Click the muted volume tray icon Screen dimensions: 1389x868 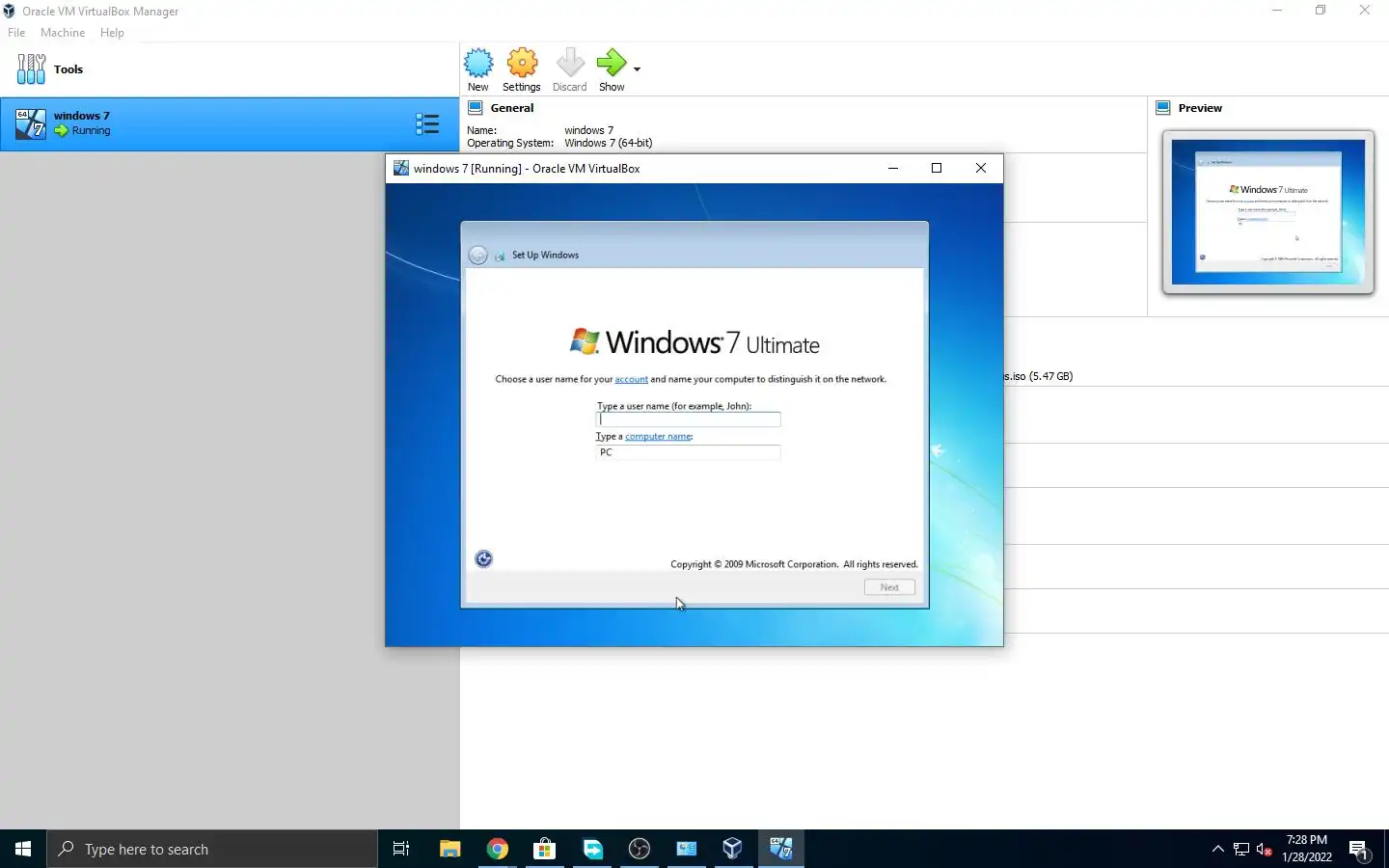[x=1265, y=850]
